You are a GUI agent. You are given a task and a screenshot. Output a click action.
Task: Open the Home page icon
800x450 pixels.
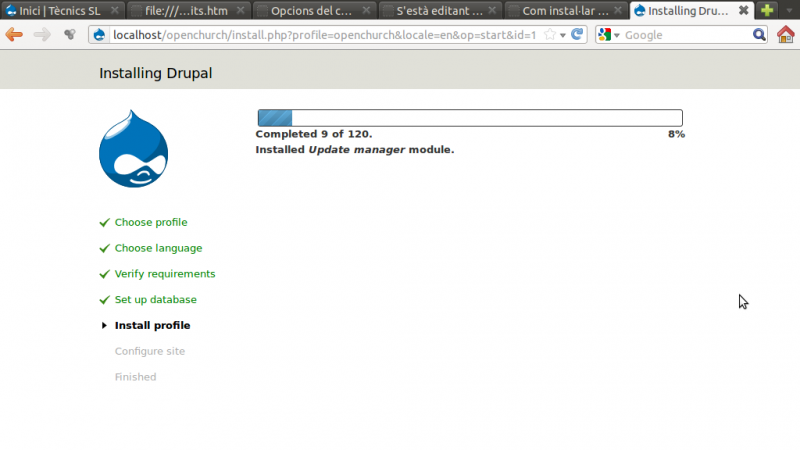[785, 34]
